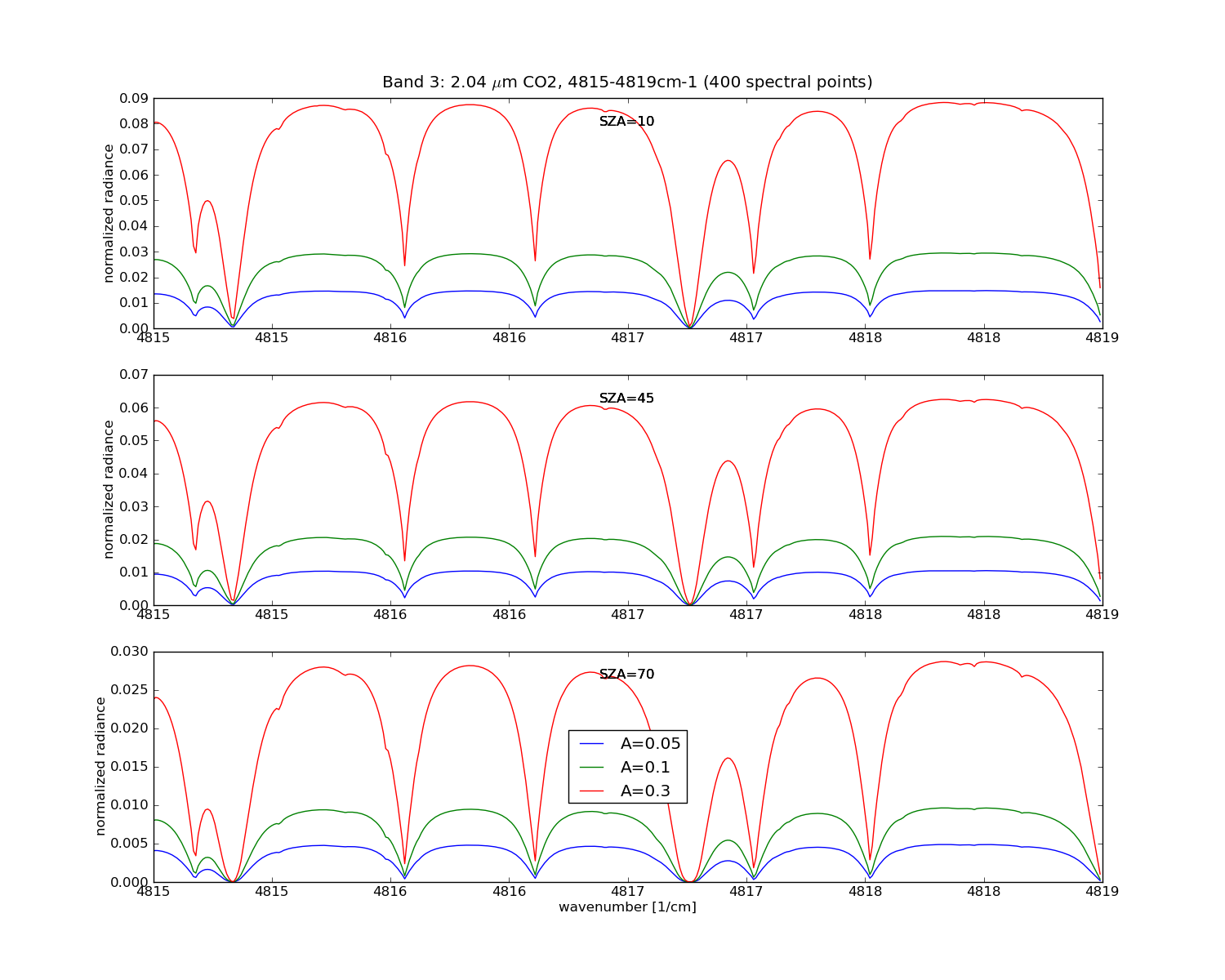Click 'normalized radiance' label of the SZA=70 plot

[x=101, y=766]
